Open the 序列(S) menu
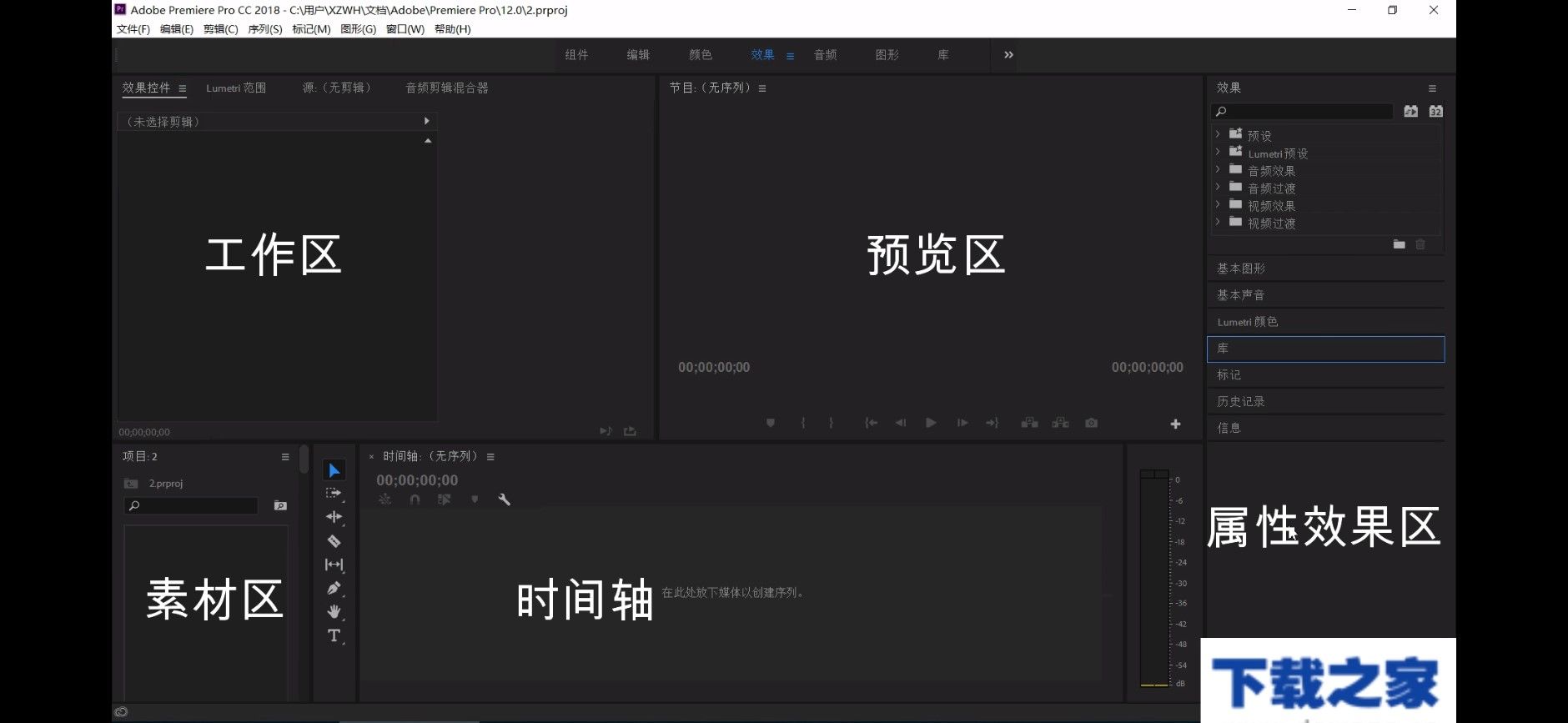1568x723 pixels. click(265, 29)
